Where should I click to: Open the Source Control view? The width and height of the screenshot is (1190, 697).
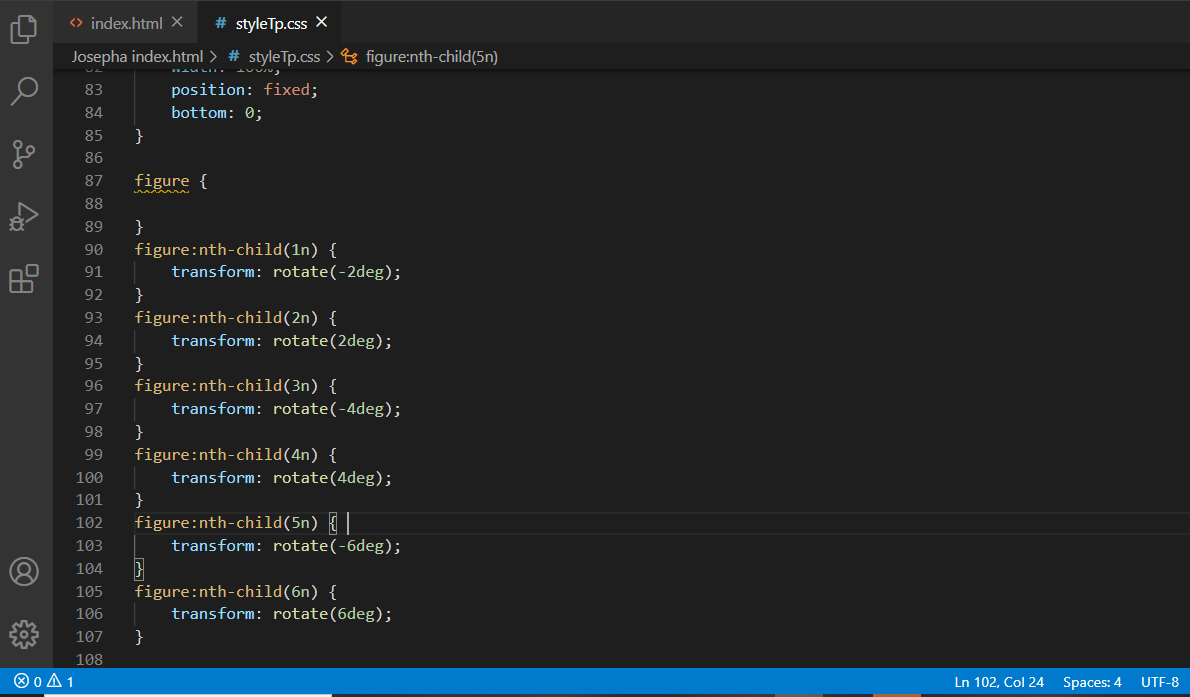click(24, 154)
